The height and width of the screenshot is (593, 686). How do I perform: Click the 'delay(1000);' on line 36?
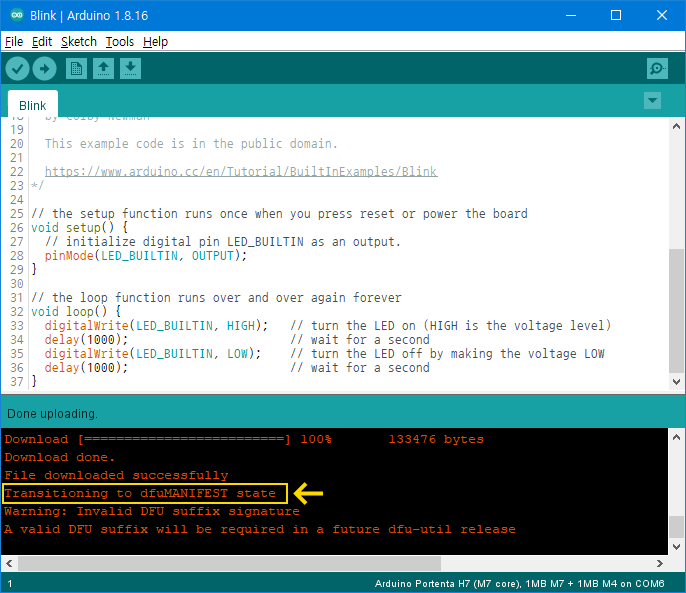point(86,368)
